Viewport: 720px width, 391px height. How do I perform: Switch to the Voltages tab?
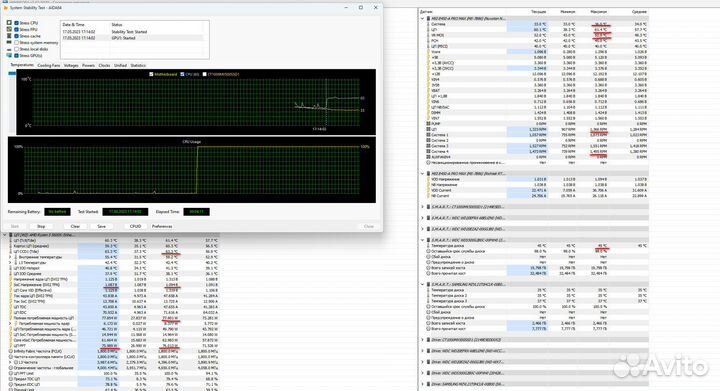click(71, 66)
